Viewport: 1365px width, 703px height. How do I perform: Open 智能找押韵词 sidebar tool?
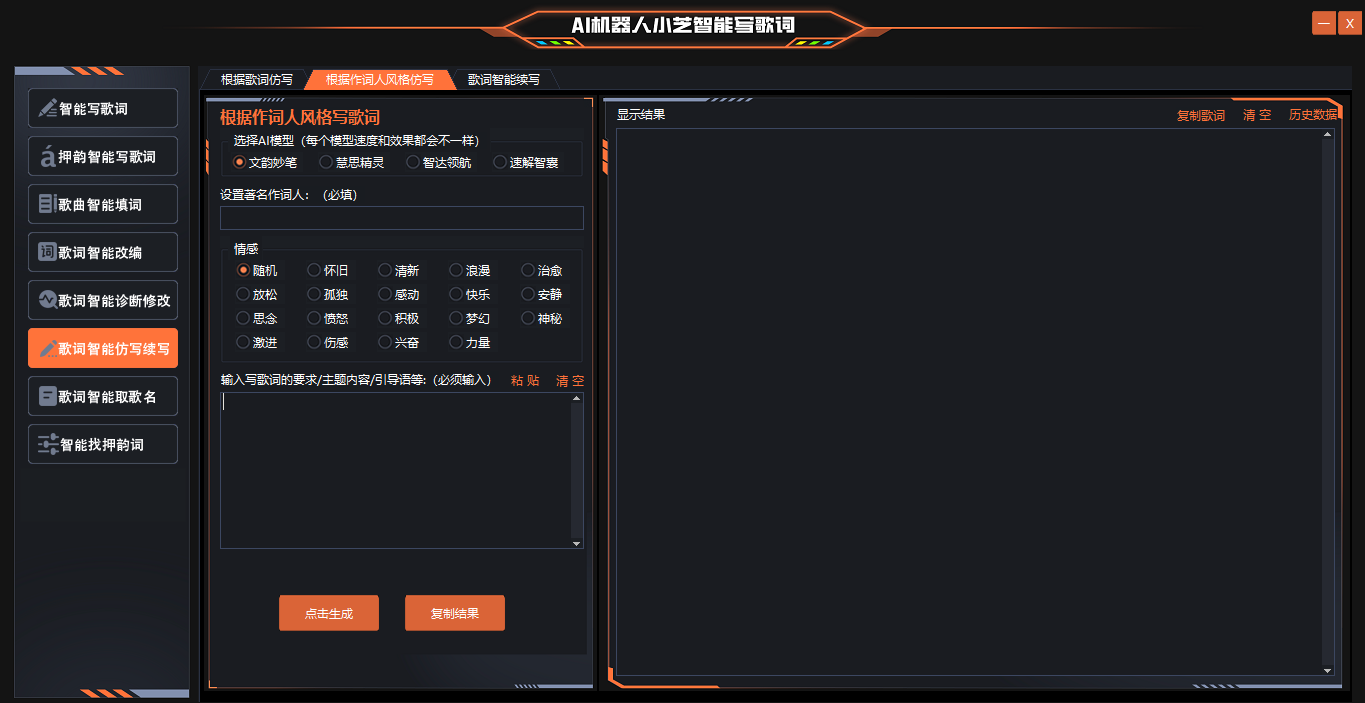tap(103, 444)
